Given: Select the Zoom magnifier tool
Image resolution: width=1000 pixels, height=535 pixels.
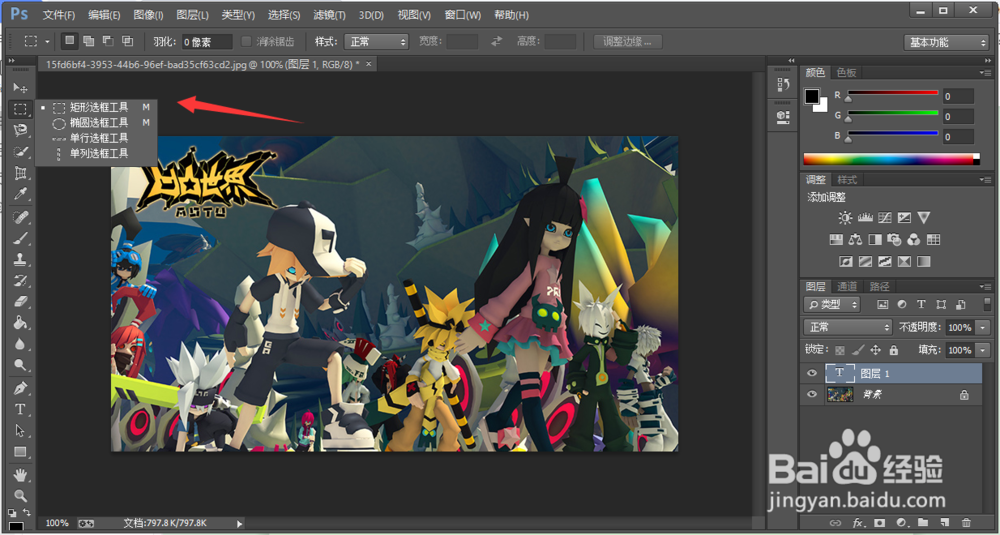Looking at the screenshot, I should click(x=20, y=495).
